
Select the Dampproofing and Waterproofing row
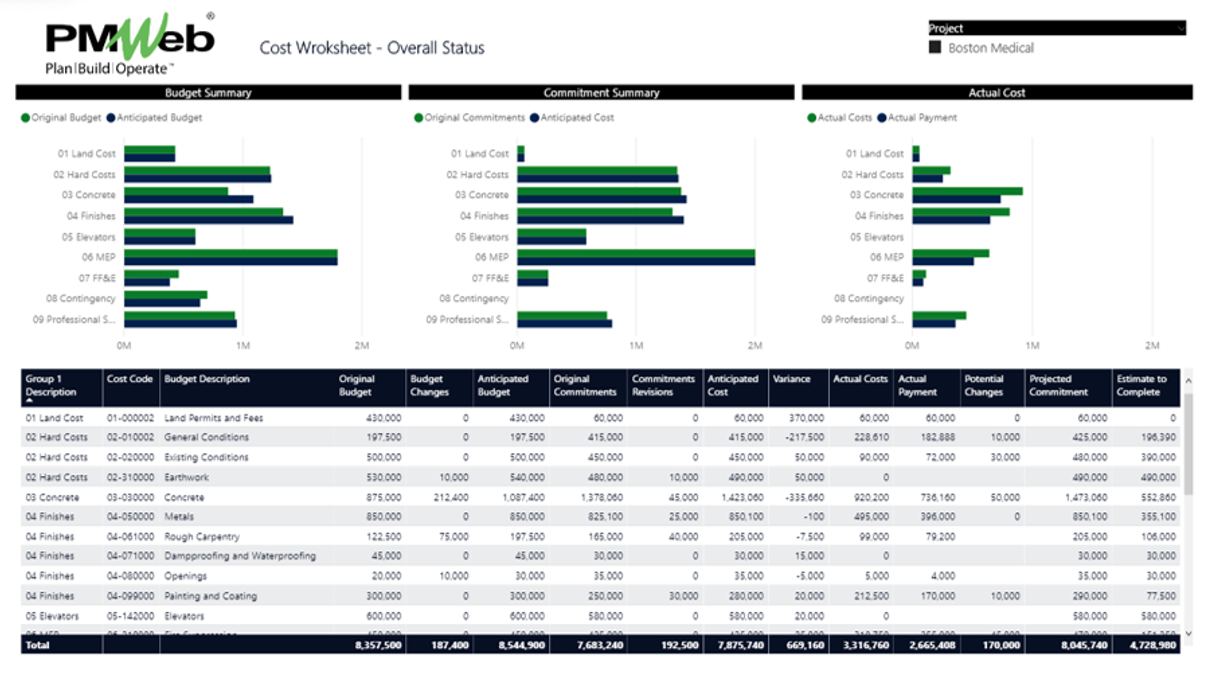(240, 556)
